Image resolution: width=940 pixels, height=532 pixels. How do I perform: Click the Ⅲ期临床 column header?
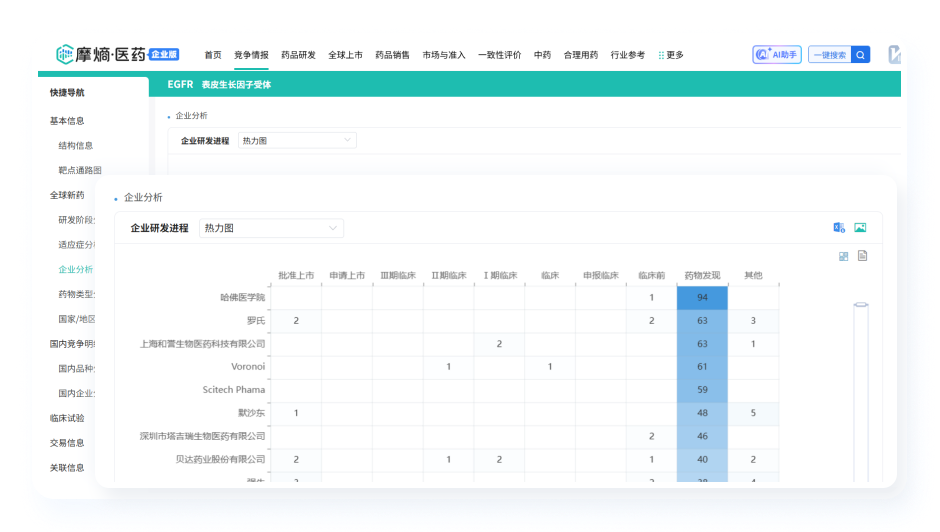[398, 275]
